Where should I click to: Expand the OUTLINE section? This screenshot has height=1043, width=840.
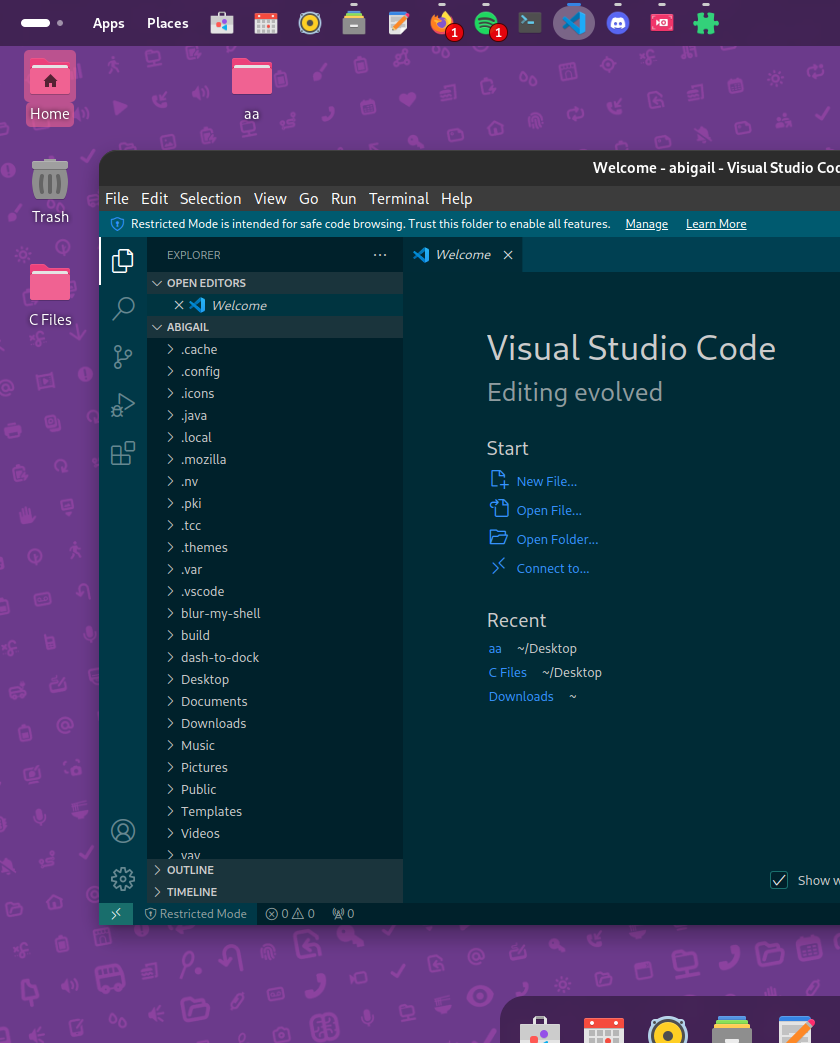coord(190,870)
